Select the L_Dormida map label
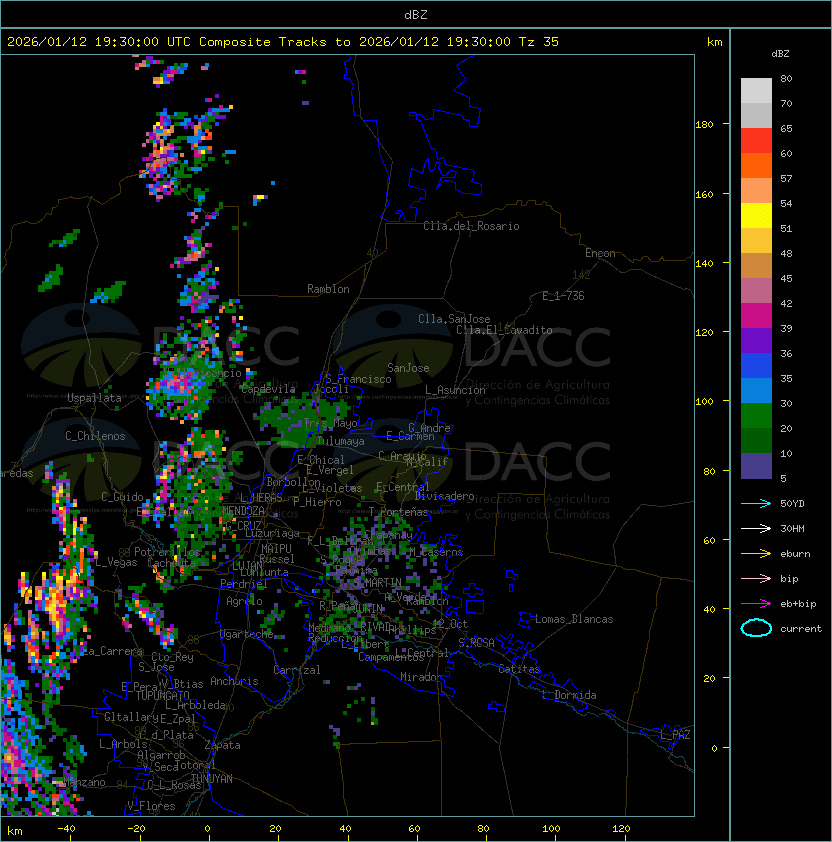832x842 pixels. (x=569, y=695)
